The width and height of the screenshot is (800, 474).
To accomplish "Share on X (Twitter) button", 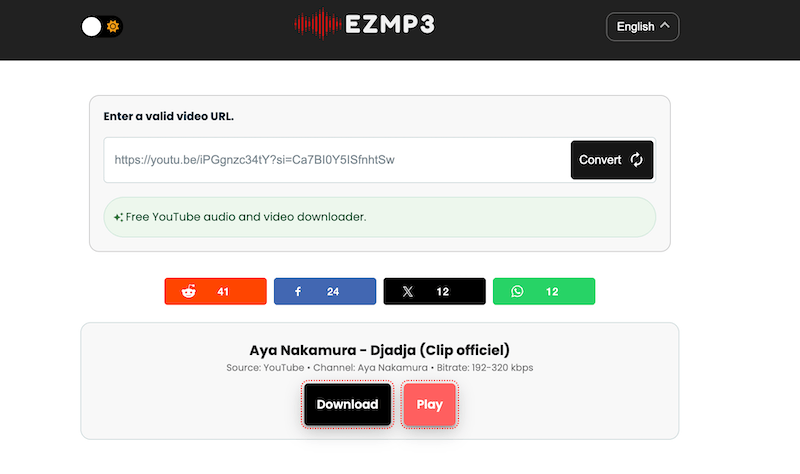I will click(435, 291).
